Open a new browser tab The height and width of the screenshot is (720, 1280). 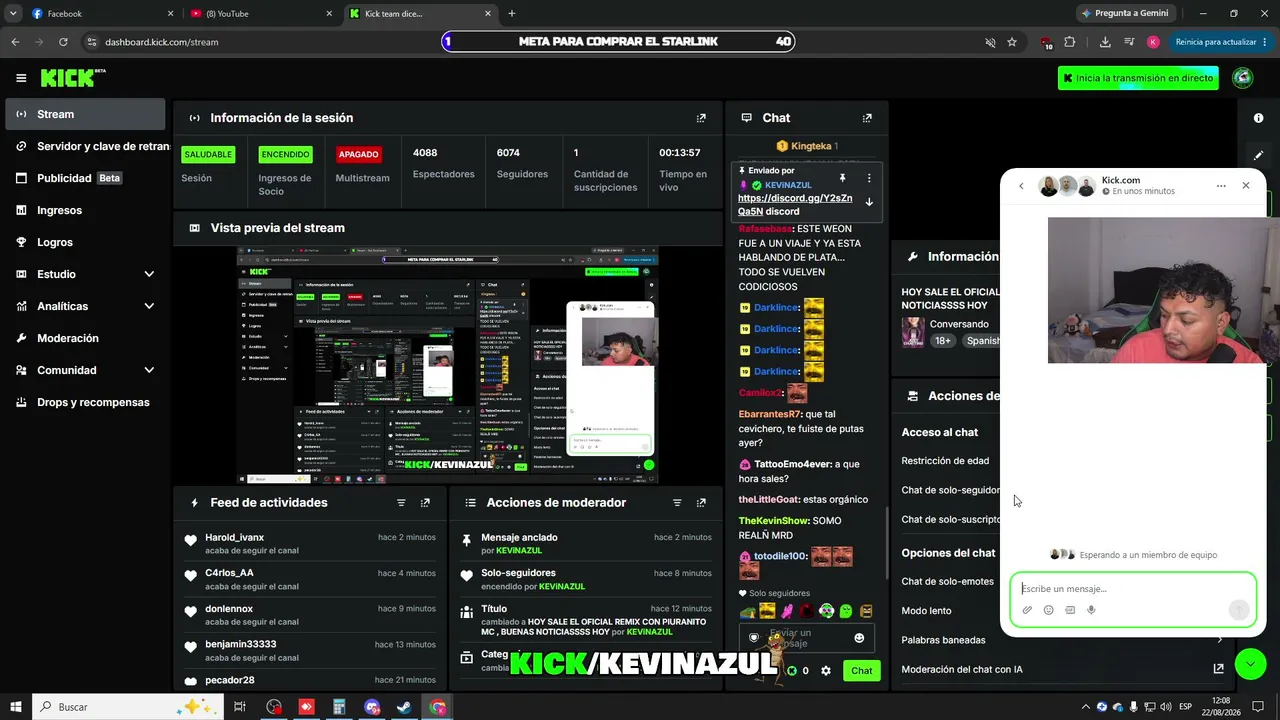pyautogui.click(x=512, y=13)
